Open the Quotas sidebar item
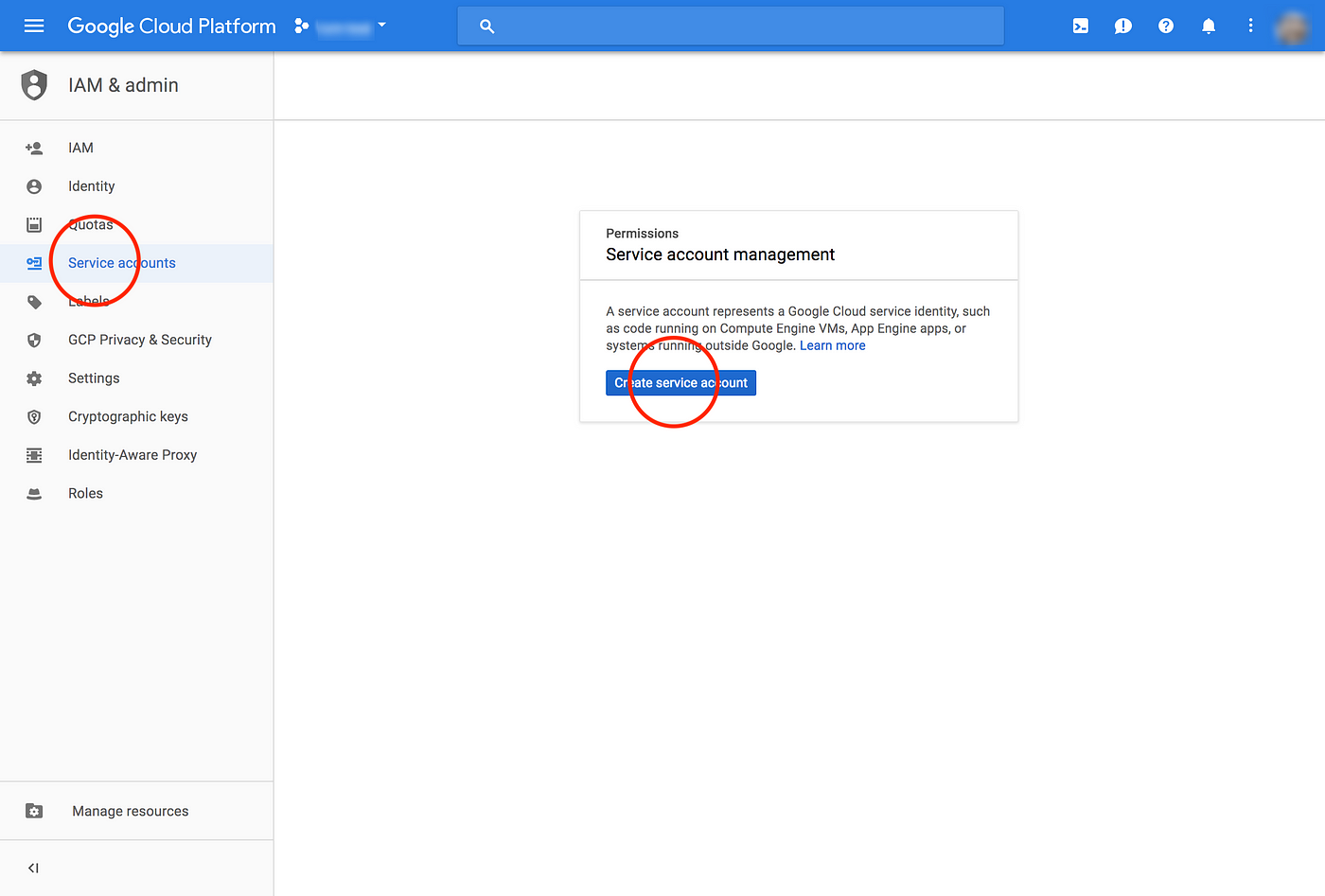 pos(136,225)
